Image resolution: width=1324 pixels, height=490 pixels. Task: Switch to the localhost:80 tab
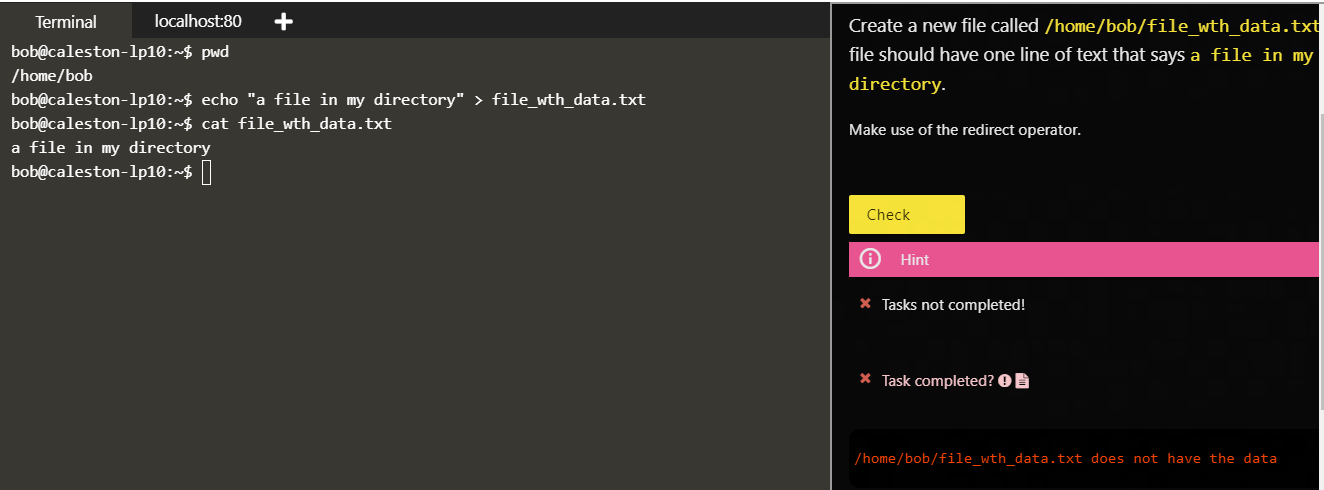(x=198, y=21)
